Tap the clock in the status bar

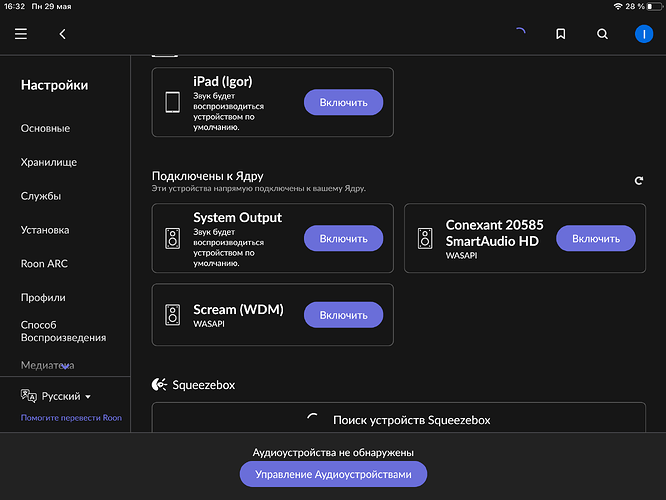point(14,6)
